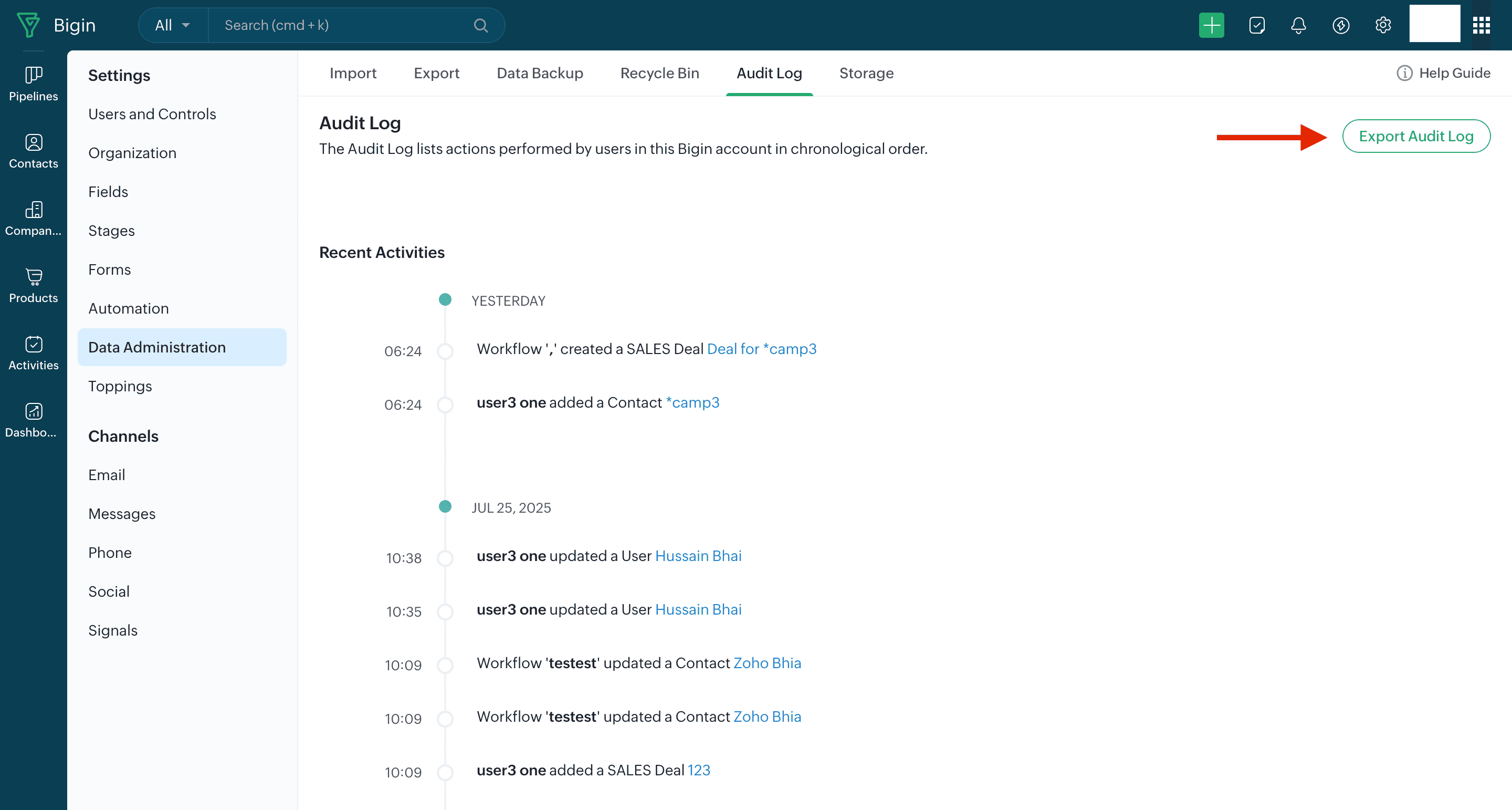
Task: Open the apps grid launcher icon
Action: 1481,25
